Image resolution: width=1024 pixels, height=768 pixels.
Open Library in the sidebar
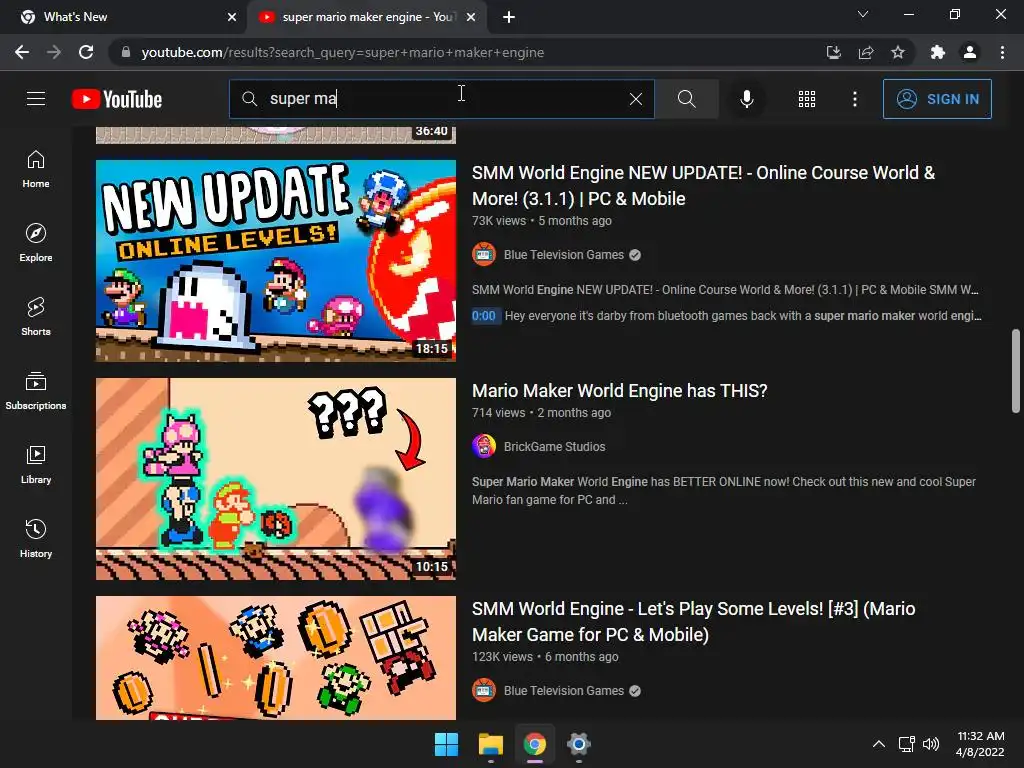(36, 464)
